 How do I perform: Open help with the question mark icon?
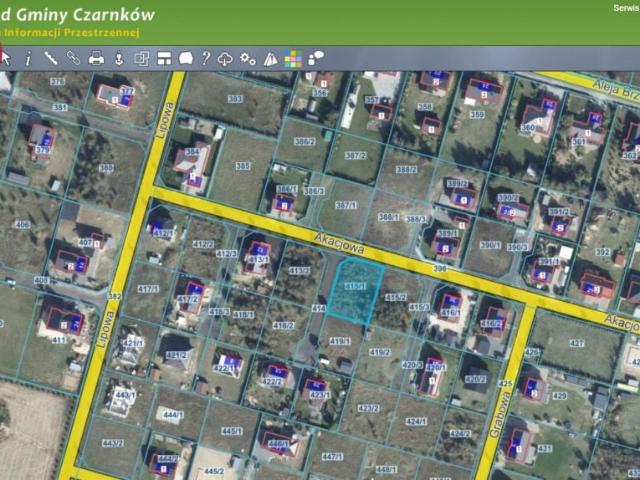(x=206, y=58)
